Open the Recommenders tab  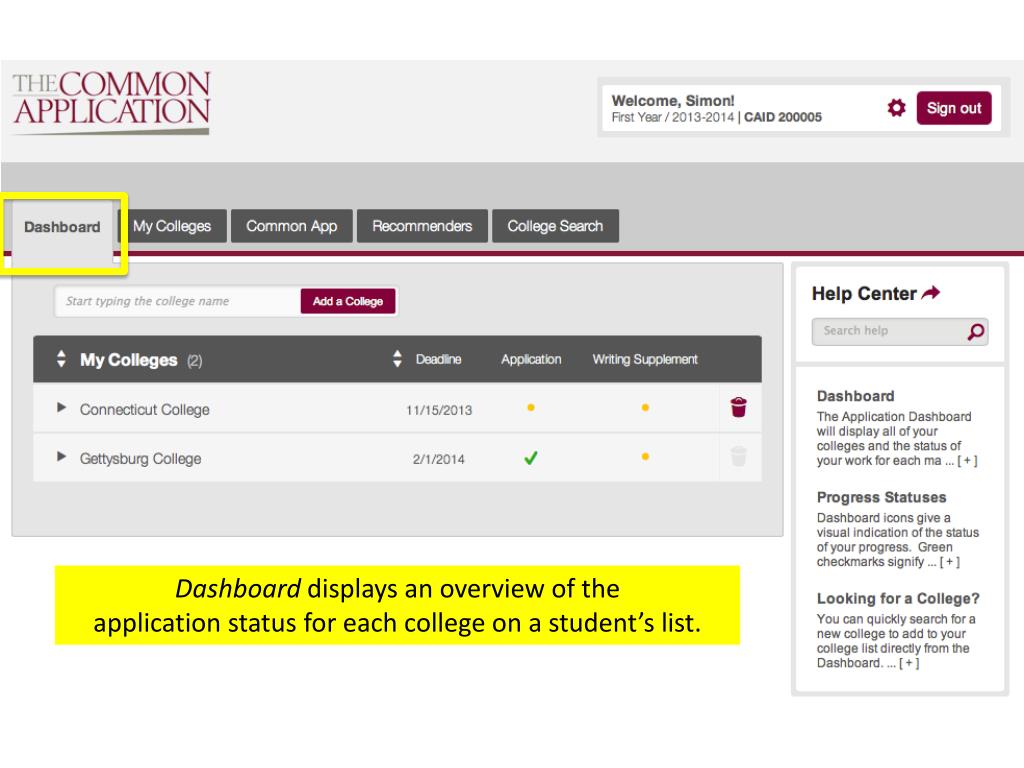(x=422, y=226)
